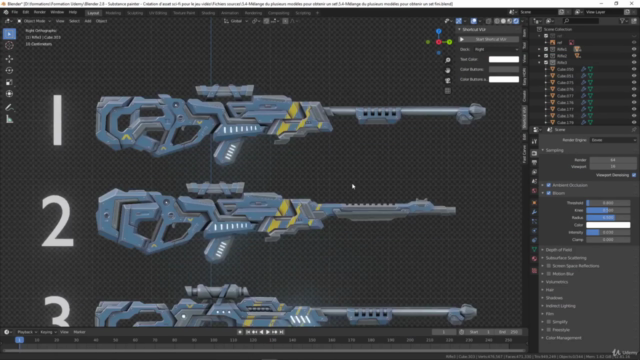Switch orthographic/perspective grid icon
The width and height of the screenshot is (640, 360).
click(x=448, y=91)
